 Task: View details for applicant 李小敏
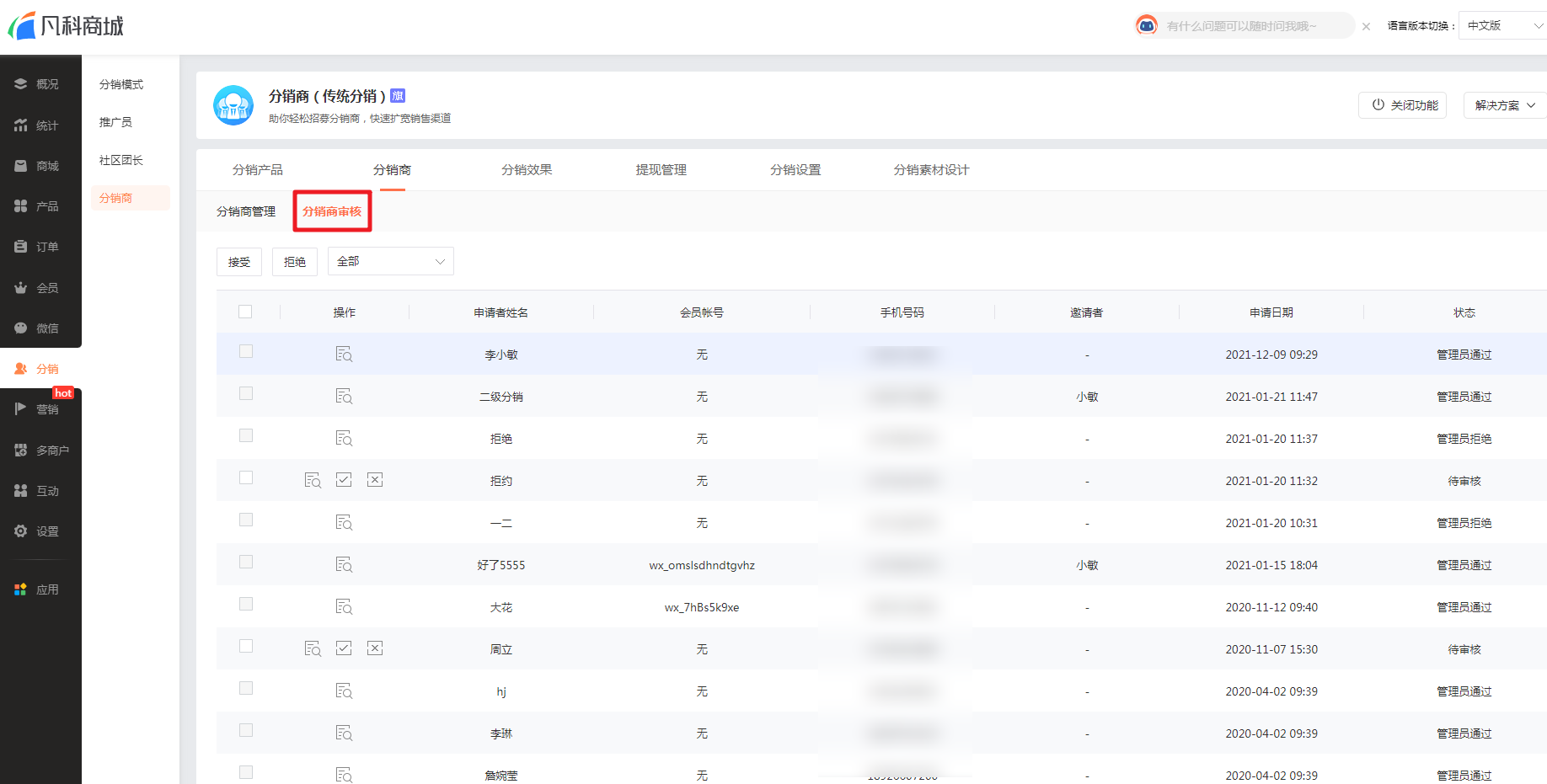[x=344, y=354]
